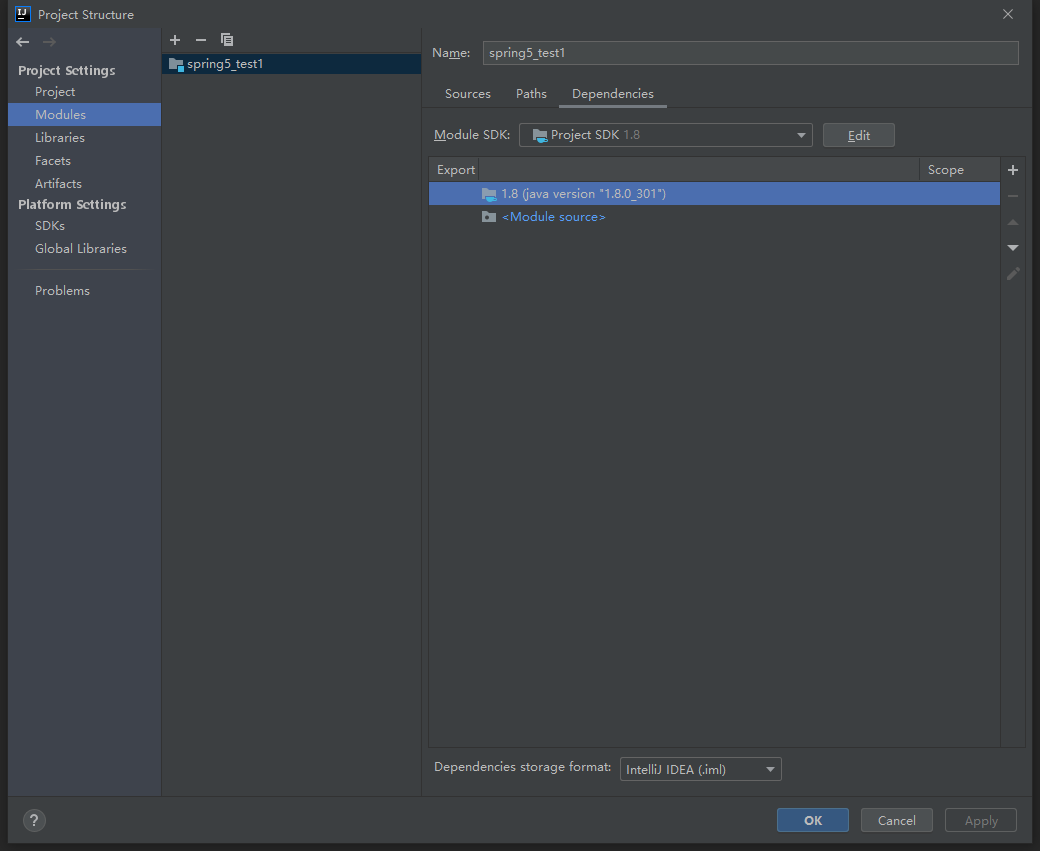Switch to the Sources tab

(468, 94)
